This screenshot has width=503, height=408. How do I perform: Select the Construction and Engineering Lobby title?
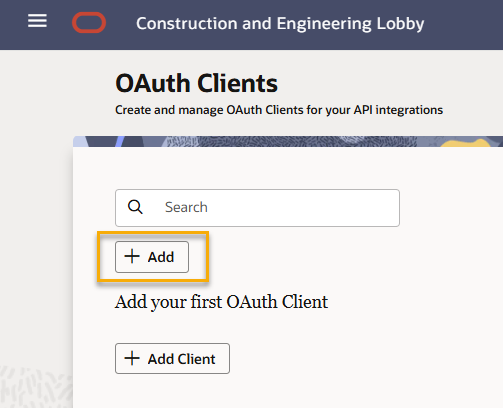[x=280, y=23]
